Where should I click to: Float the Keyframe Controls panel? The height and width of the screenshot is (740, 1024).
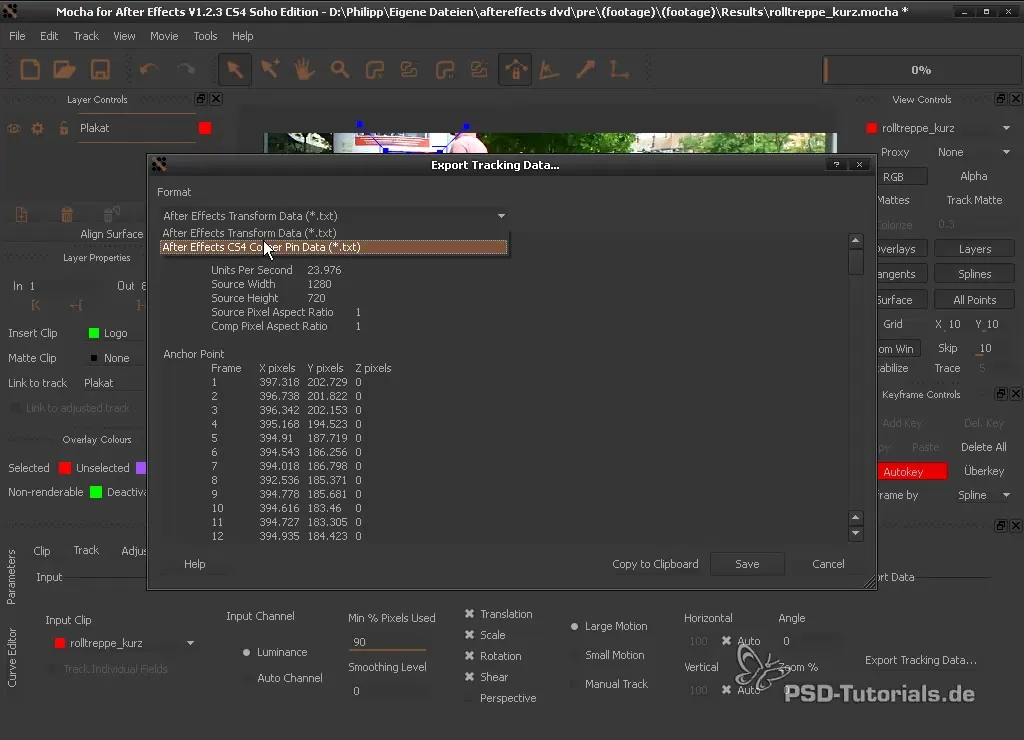click(1000, 394)
